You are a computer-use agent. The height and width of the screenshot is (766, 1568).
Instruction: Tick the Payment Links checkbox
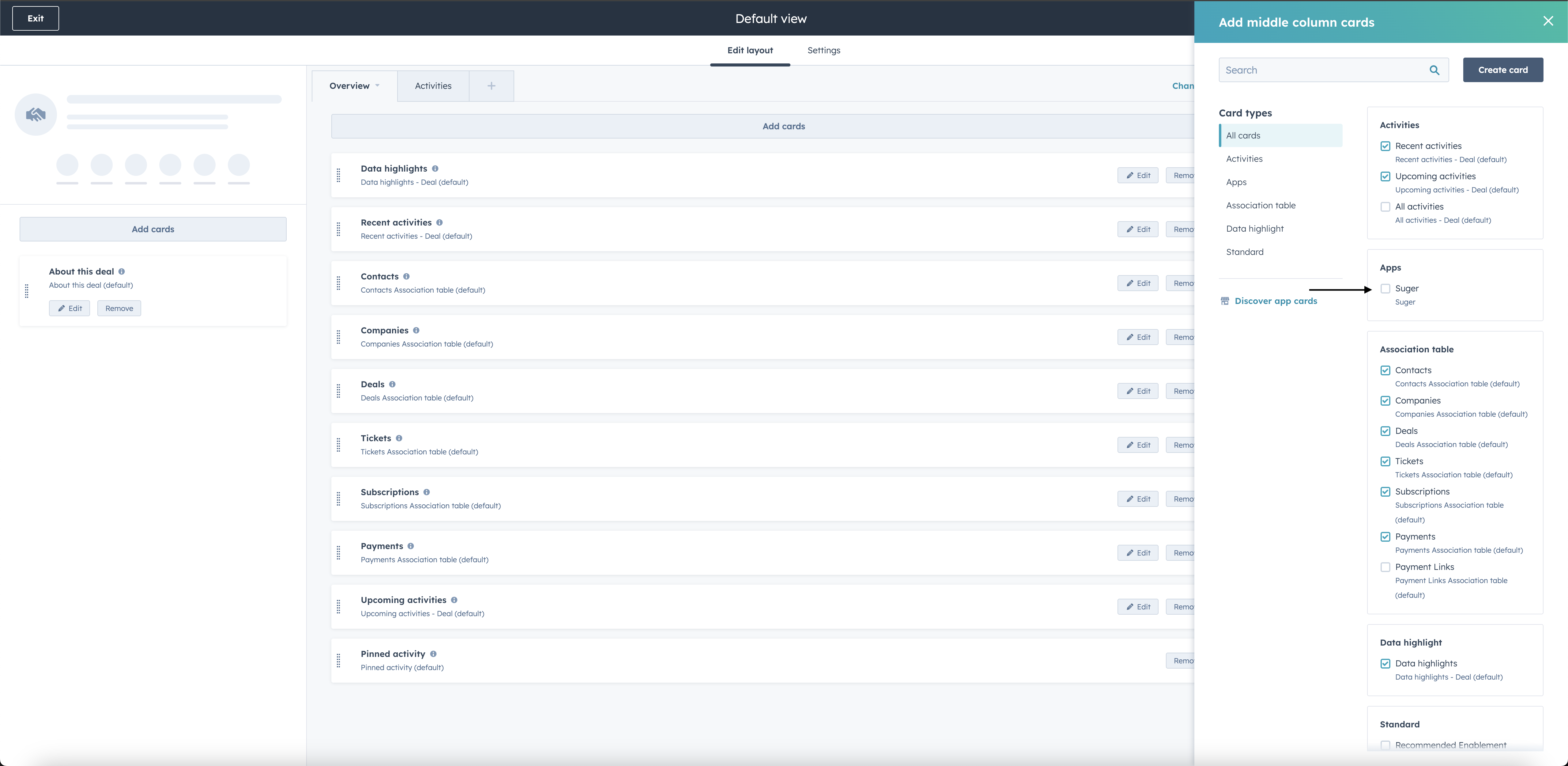(x=1385, y=567)
